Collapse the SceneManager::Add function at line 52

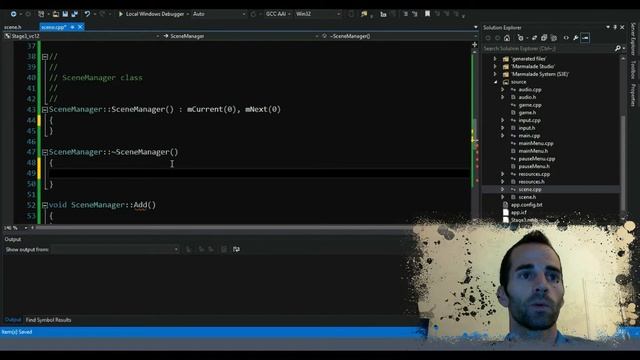(x=45, y=205)
